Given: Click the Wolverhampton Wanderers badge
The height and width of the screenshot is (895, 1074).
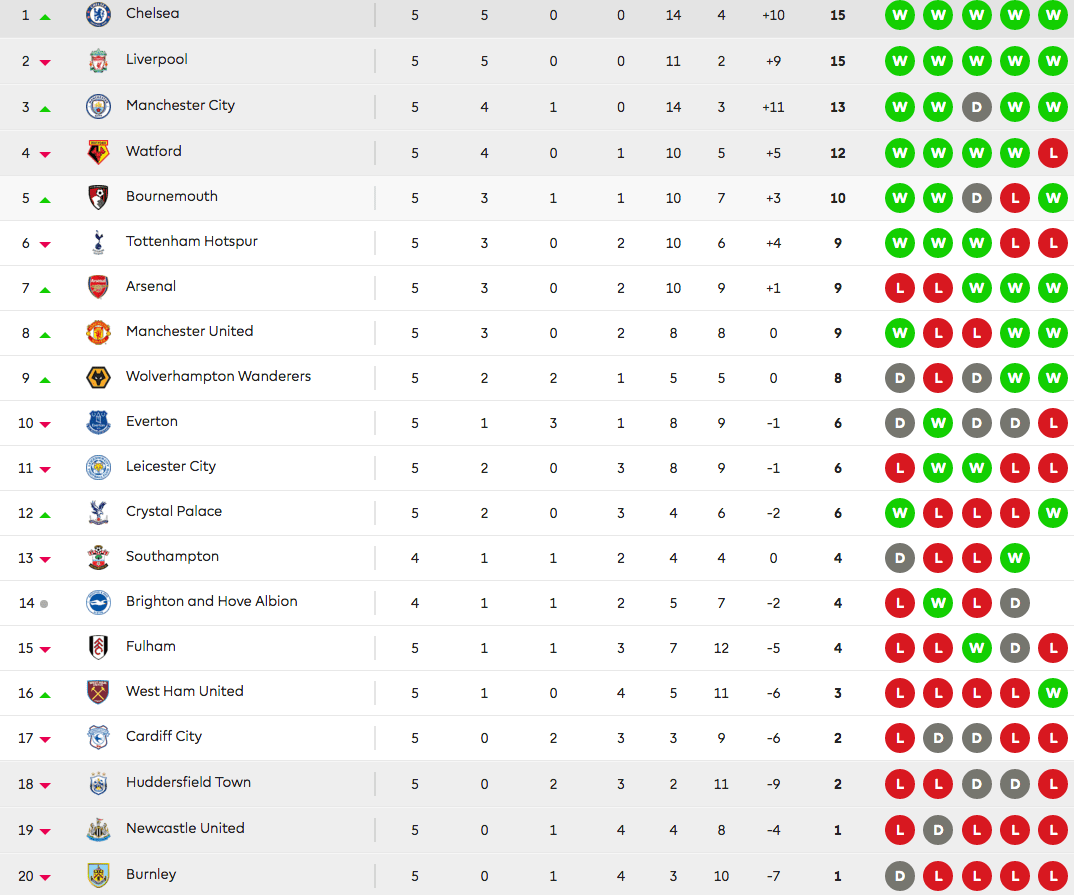Looking at the screenshot, I should coord(97,376).
